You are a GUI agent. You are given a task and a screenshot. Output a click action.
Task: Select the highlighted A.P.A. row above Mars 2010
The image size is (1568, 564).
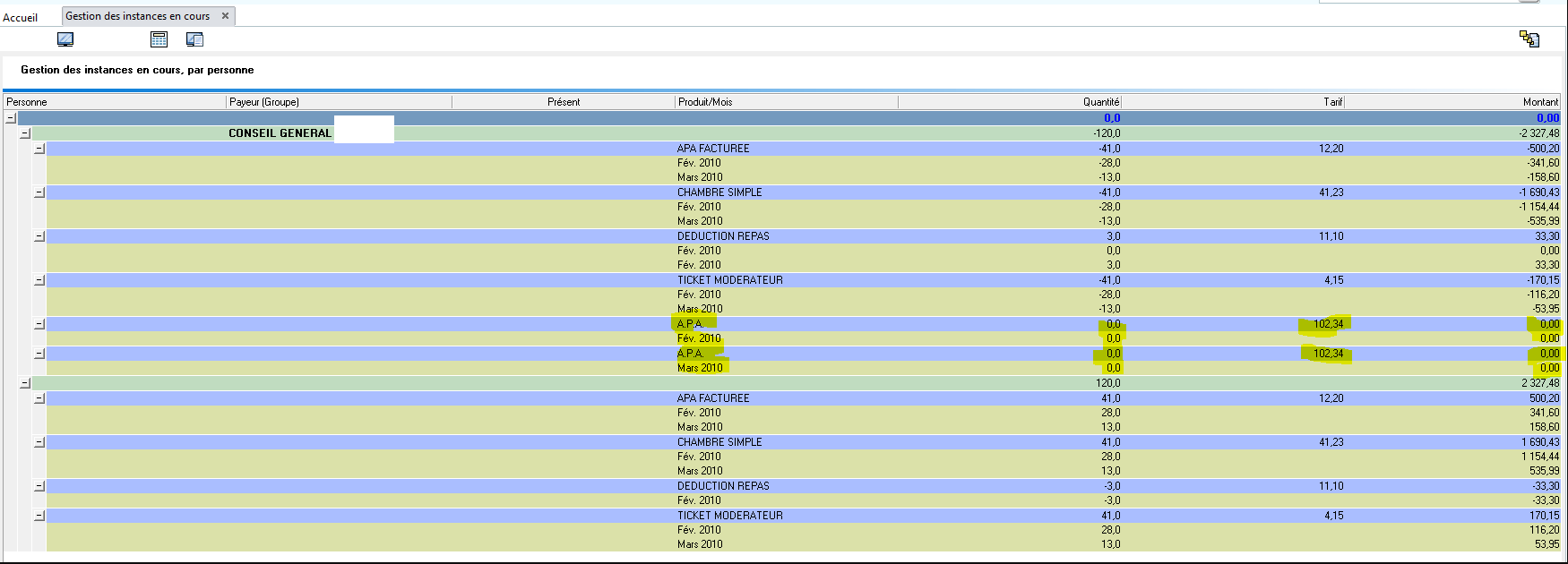pyautogui.click(x=690, y=354)
